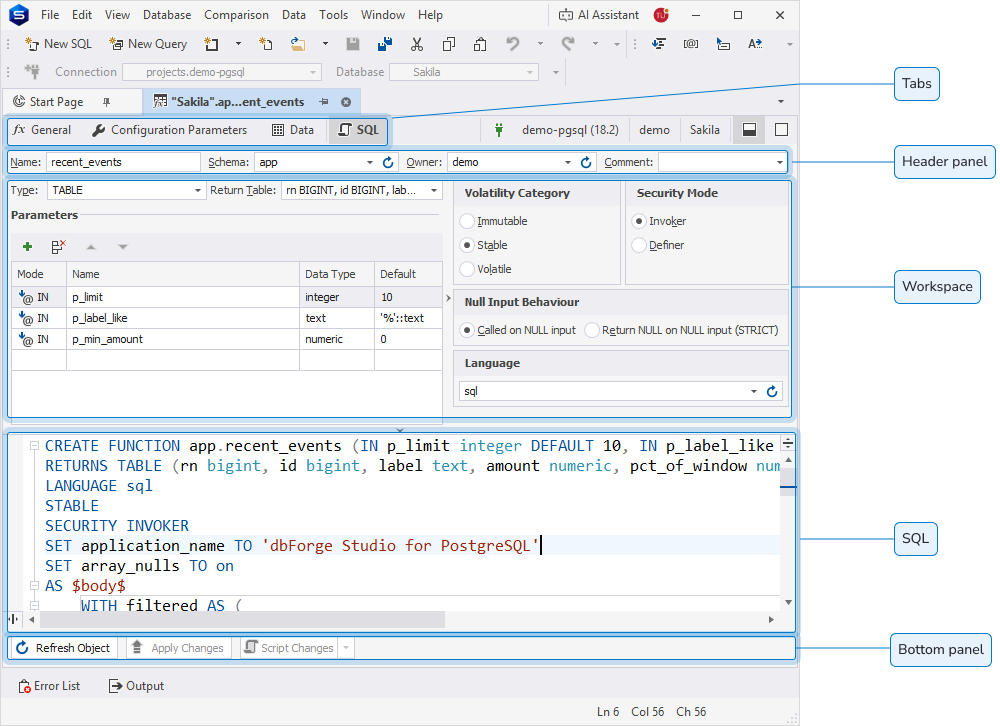Refresh the Language list
This screenshot has width=1000, height=726.
772,391
